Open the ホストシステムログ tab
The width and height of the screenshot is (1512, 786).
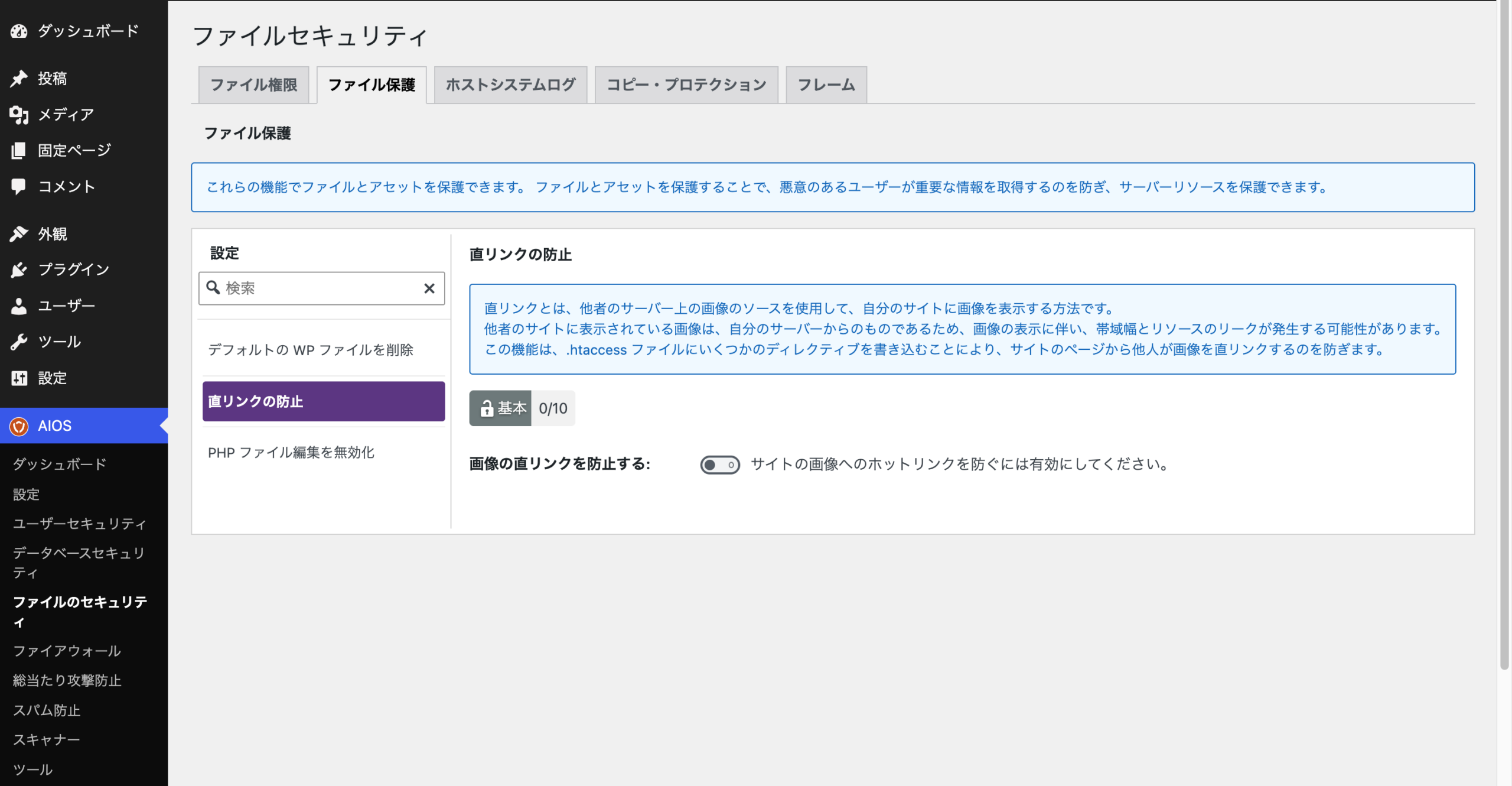pyautogui.click(x=511, y=85)
